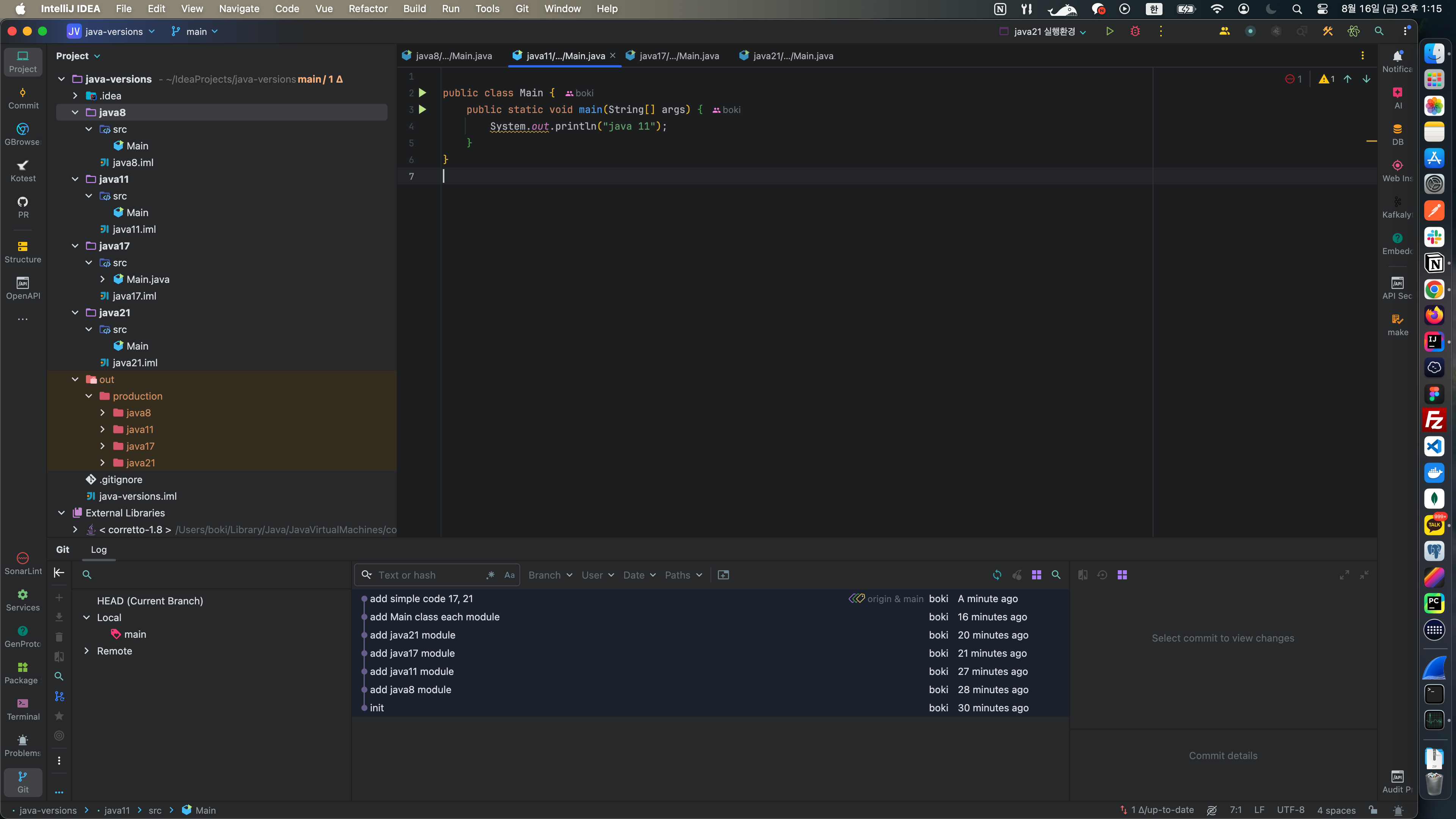The width and height of the screenshot is (1456, 819).
Task: Toggle macOS Control Center in menu bar
Action: [1322, 9]
